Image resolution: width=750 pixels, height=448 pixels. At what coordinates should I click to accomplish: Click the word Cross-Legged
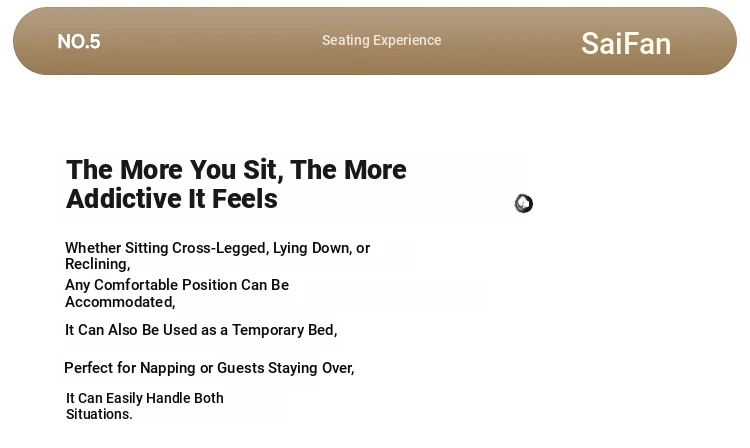coord(220,248)
